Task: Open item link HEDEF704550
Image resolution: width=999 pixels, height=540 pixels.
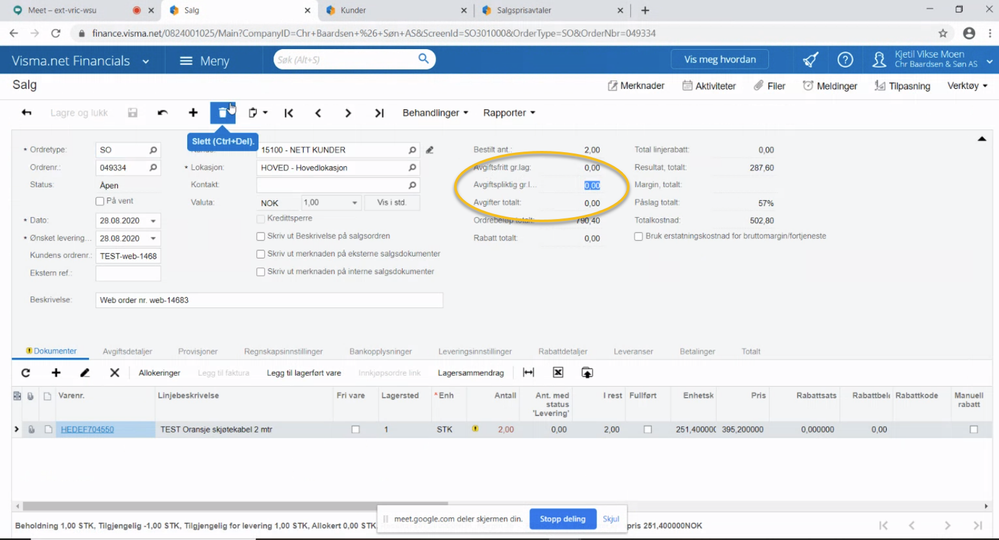Action: click(87, 430)
